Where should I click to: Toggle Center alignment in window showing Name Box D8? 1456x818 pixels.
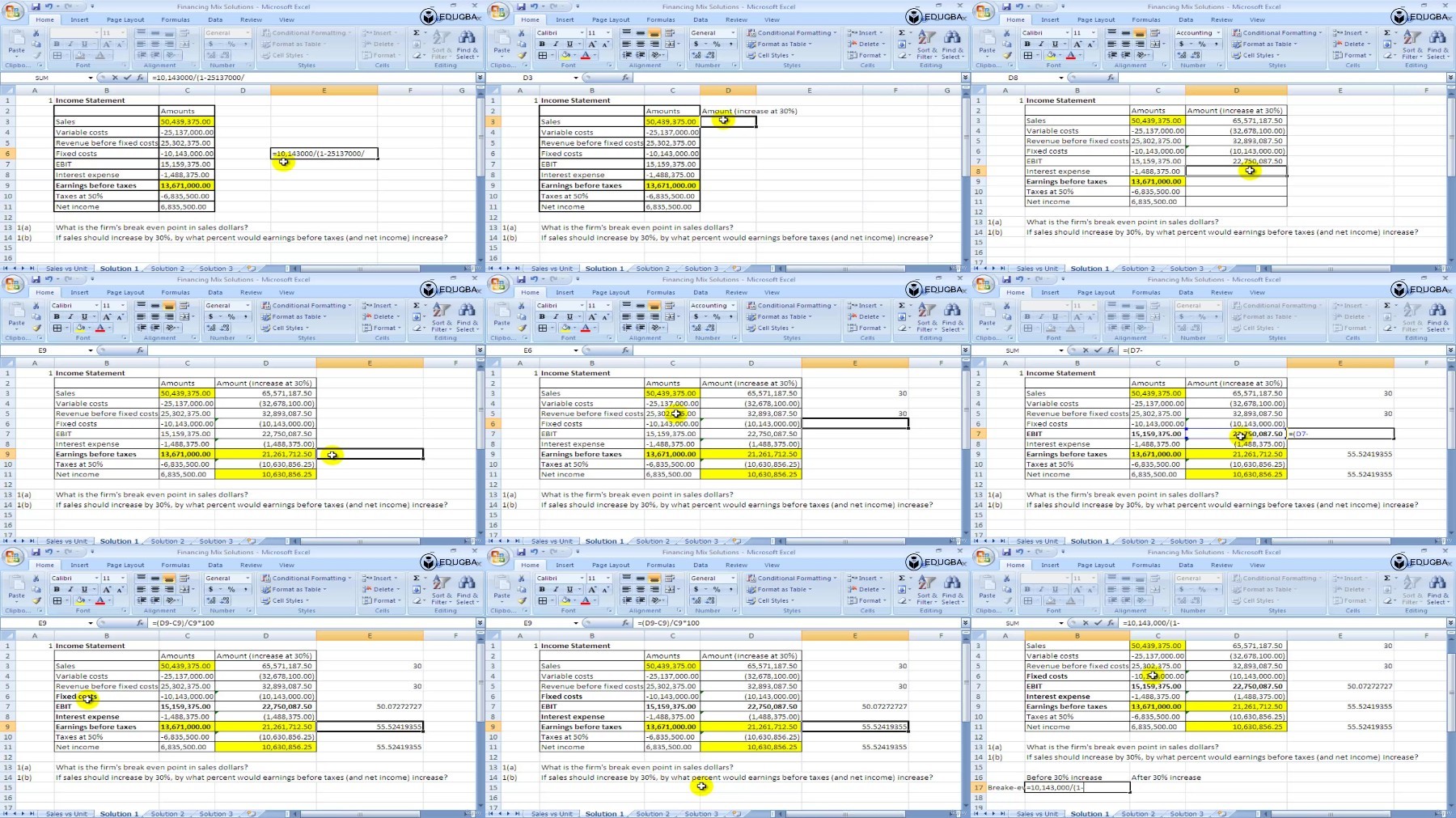click(1126, 45)
